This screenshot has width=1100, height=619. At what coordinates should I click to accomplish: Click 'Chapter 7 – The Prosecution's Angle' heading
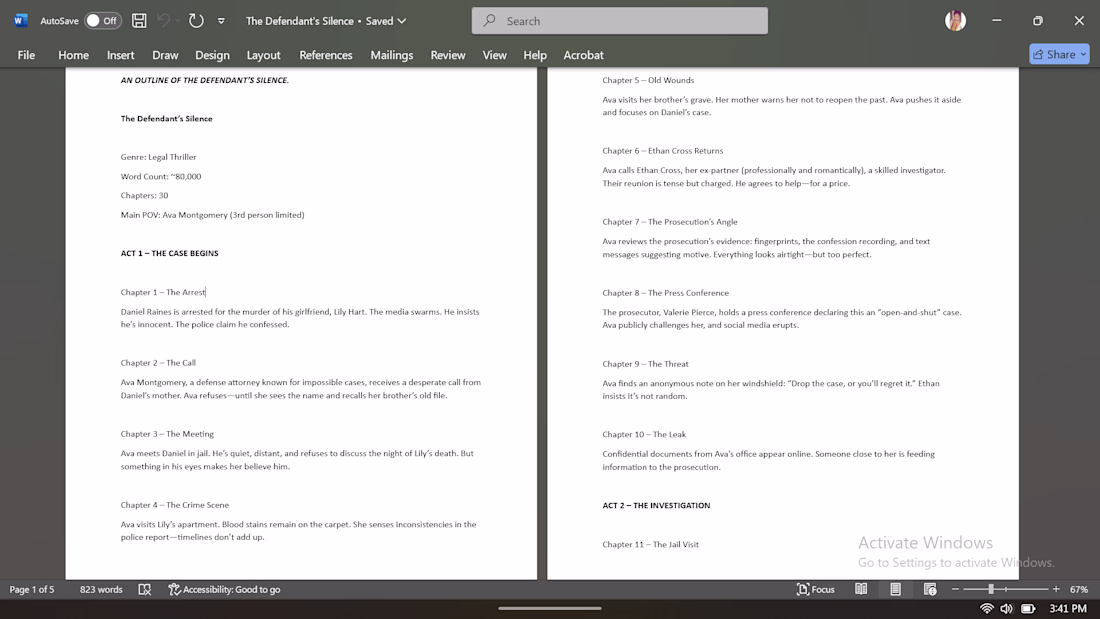coord(670,222)
